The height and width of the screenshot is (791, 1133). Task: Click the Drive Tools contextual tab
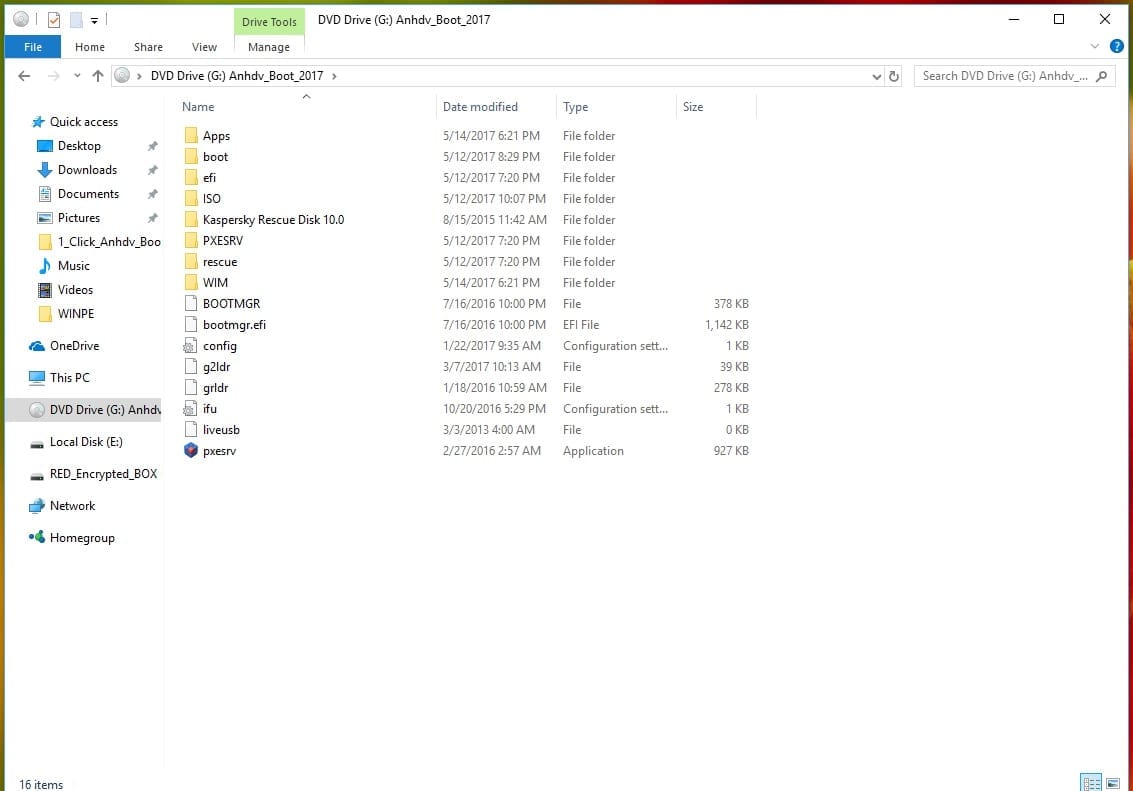click(x=269, y=22)
